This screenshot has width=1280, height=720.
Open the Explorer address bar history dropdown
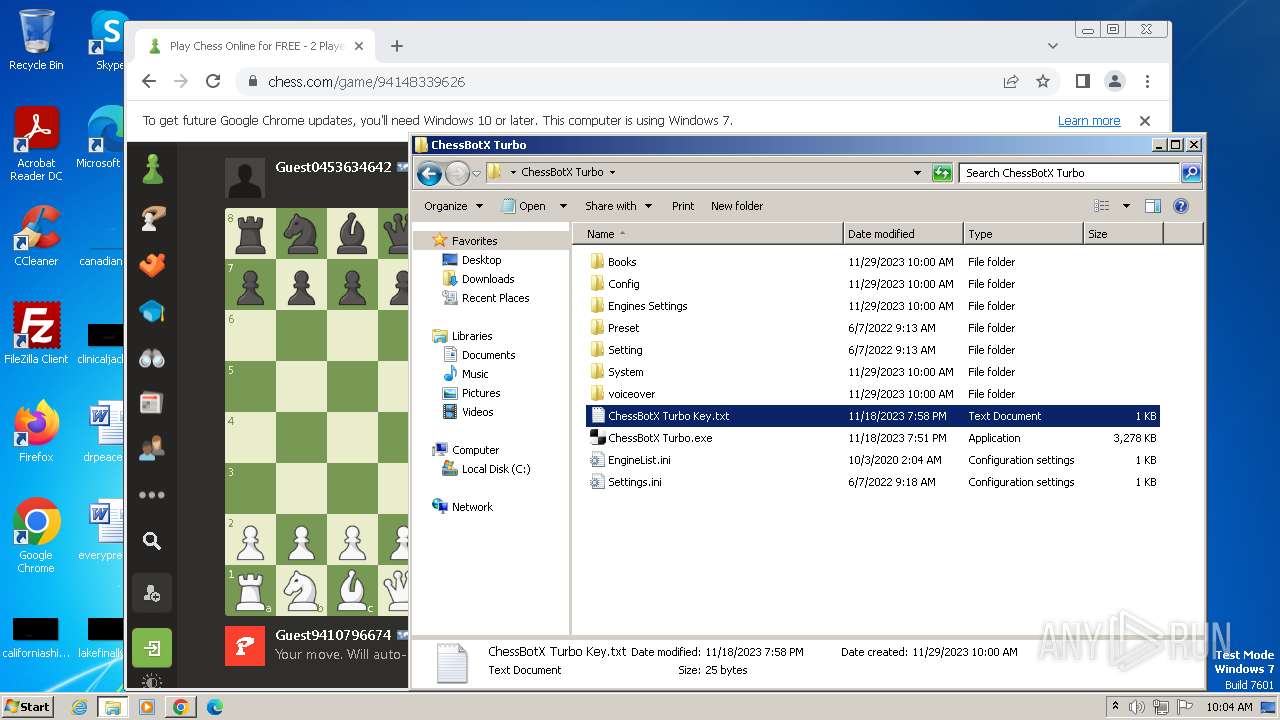[917, 173]
